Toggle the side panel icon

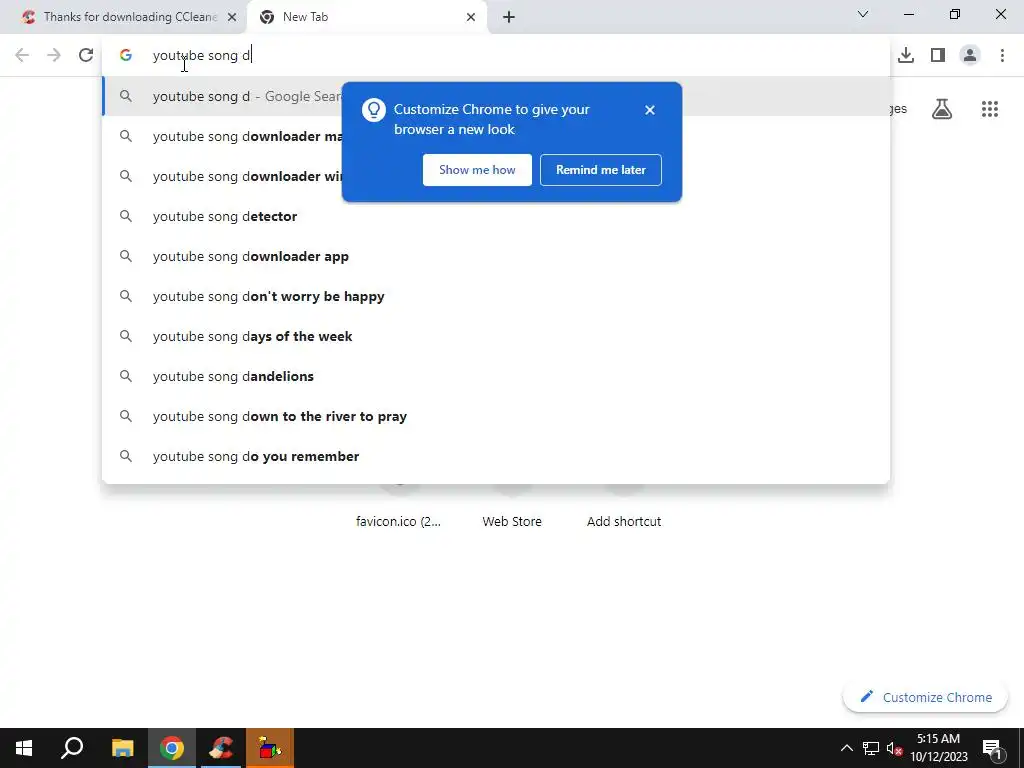(x=938, y=56)
